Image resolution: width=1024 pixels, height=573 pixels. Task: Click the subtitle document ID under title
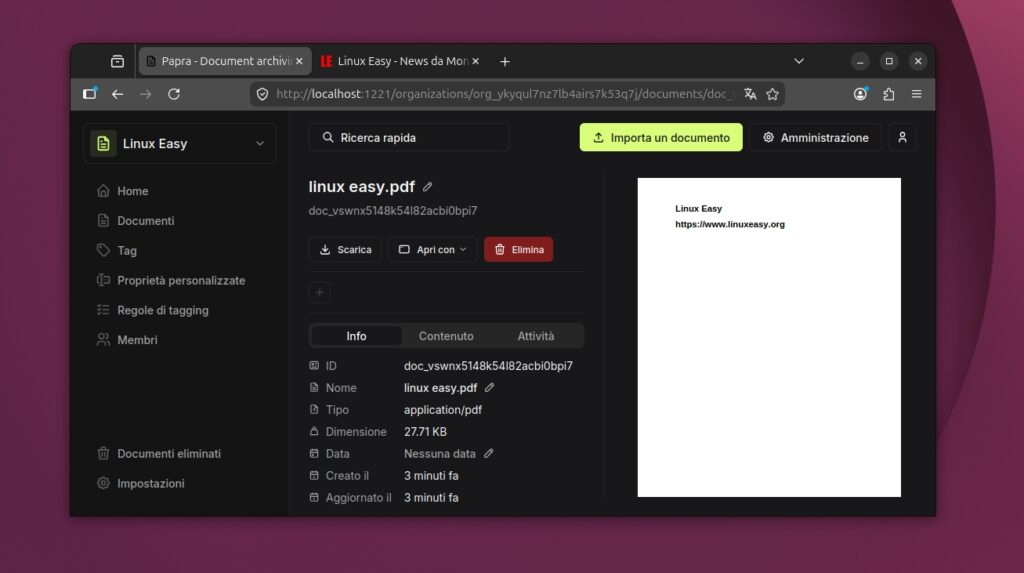(x=392, y=211)
